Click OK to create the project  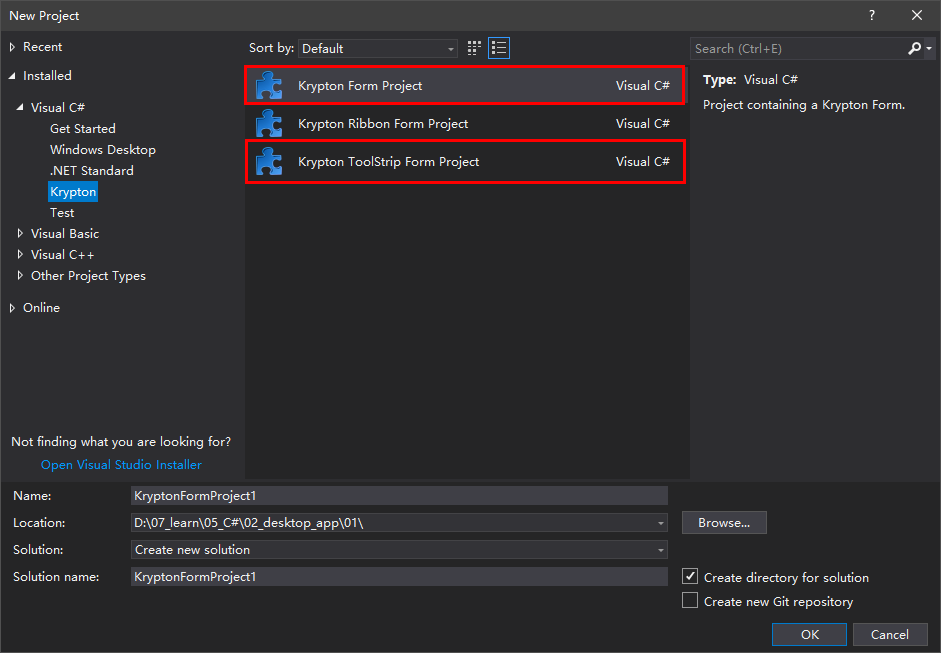808,634
